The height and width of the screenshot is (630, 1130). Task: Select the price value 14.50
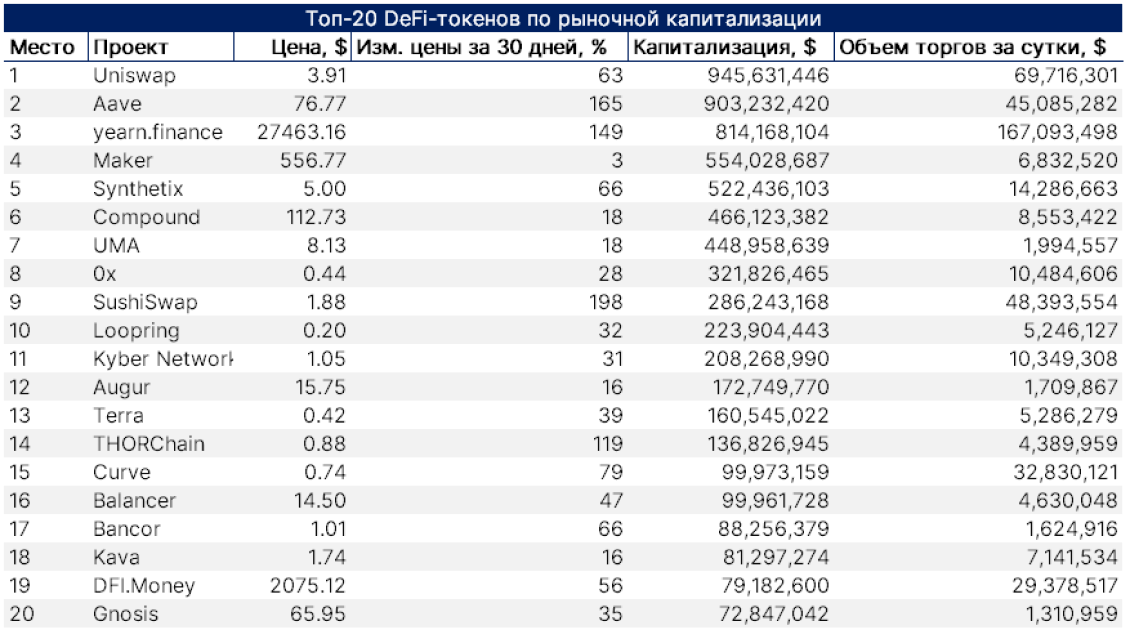click(320, 500)
